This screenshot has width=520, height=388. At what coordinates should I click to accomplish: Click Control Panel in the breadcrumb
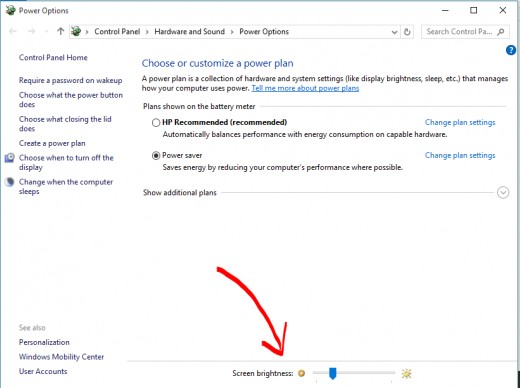click(x=117, y=32)
